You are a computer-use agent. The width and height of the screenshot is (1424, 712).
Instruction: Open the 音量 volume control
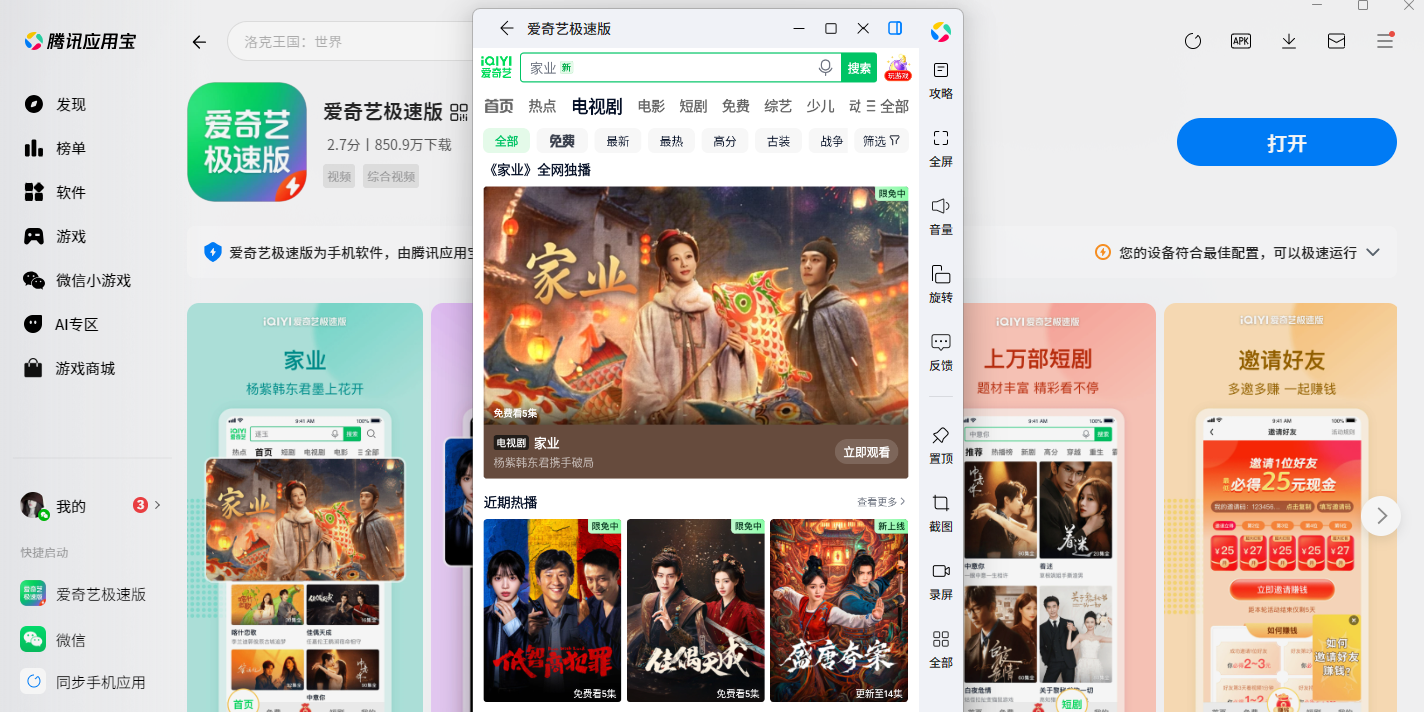pyautogui.click(x=940, y=216)
